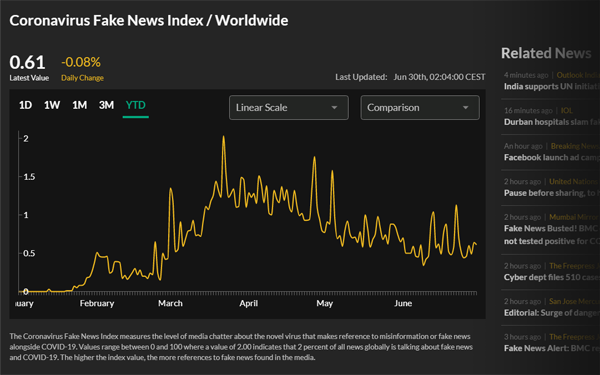Switch to the 3M time range
Image resolution: width=600 pixels, height=375 pixels.
(106, 105)
